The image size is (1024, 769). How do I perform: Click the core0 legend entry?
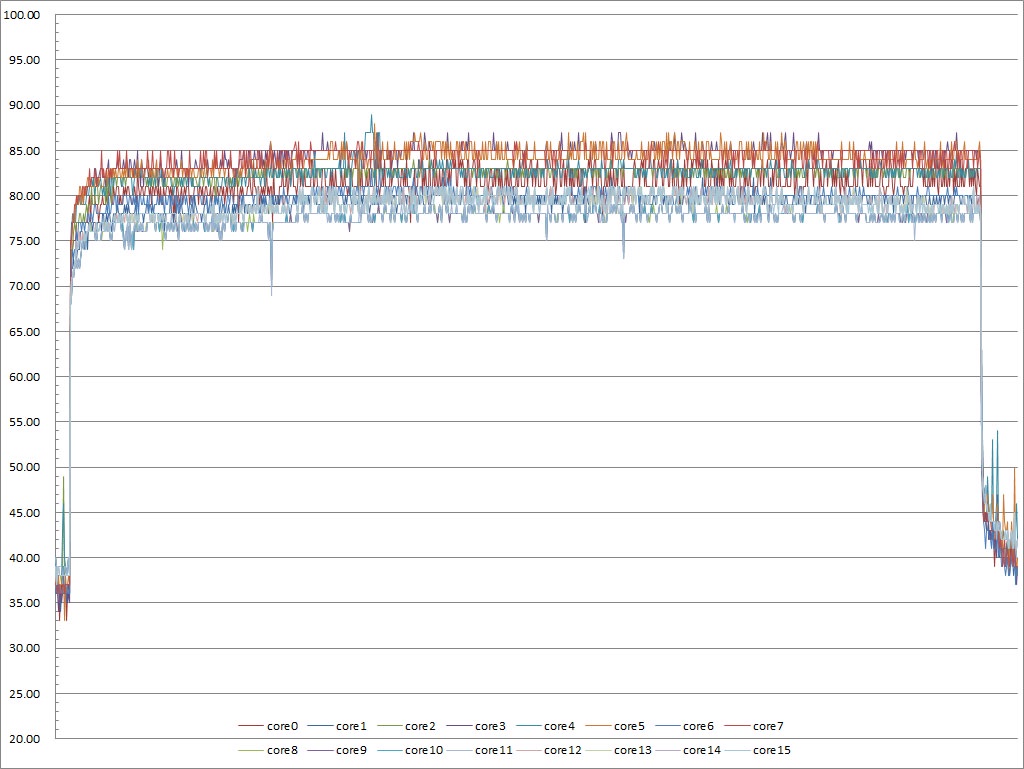pyautogui.click(x=282, y=726)
